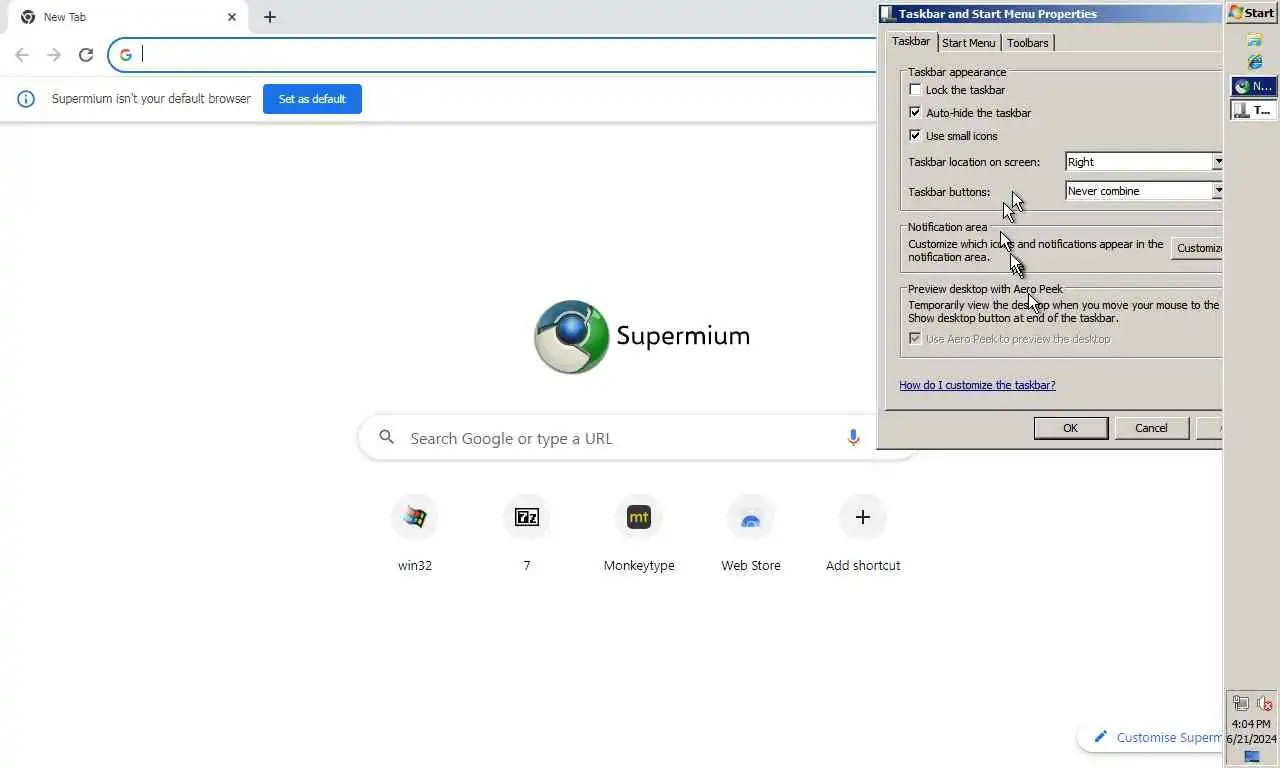Click Taskbar and Start Menu Properties title bar
The height and width of the screenshot is (768, 1280).
(1050, 14)
